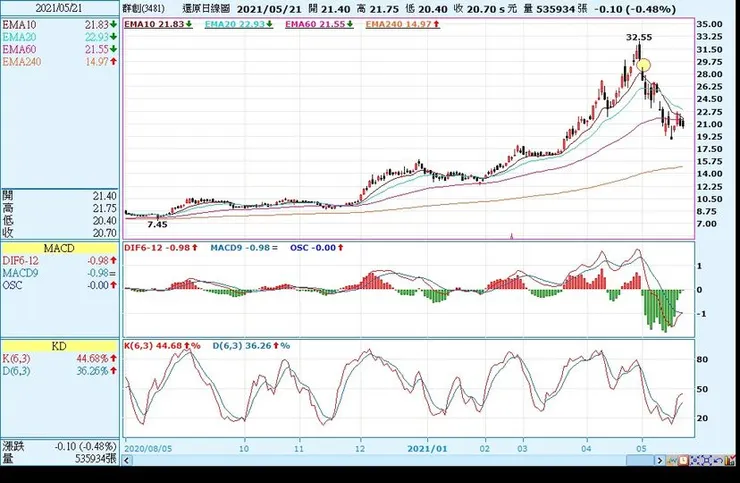Select the KD indicator header in left panel

pyautogui.click(x=59, y=347)
